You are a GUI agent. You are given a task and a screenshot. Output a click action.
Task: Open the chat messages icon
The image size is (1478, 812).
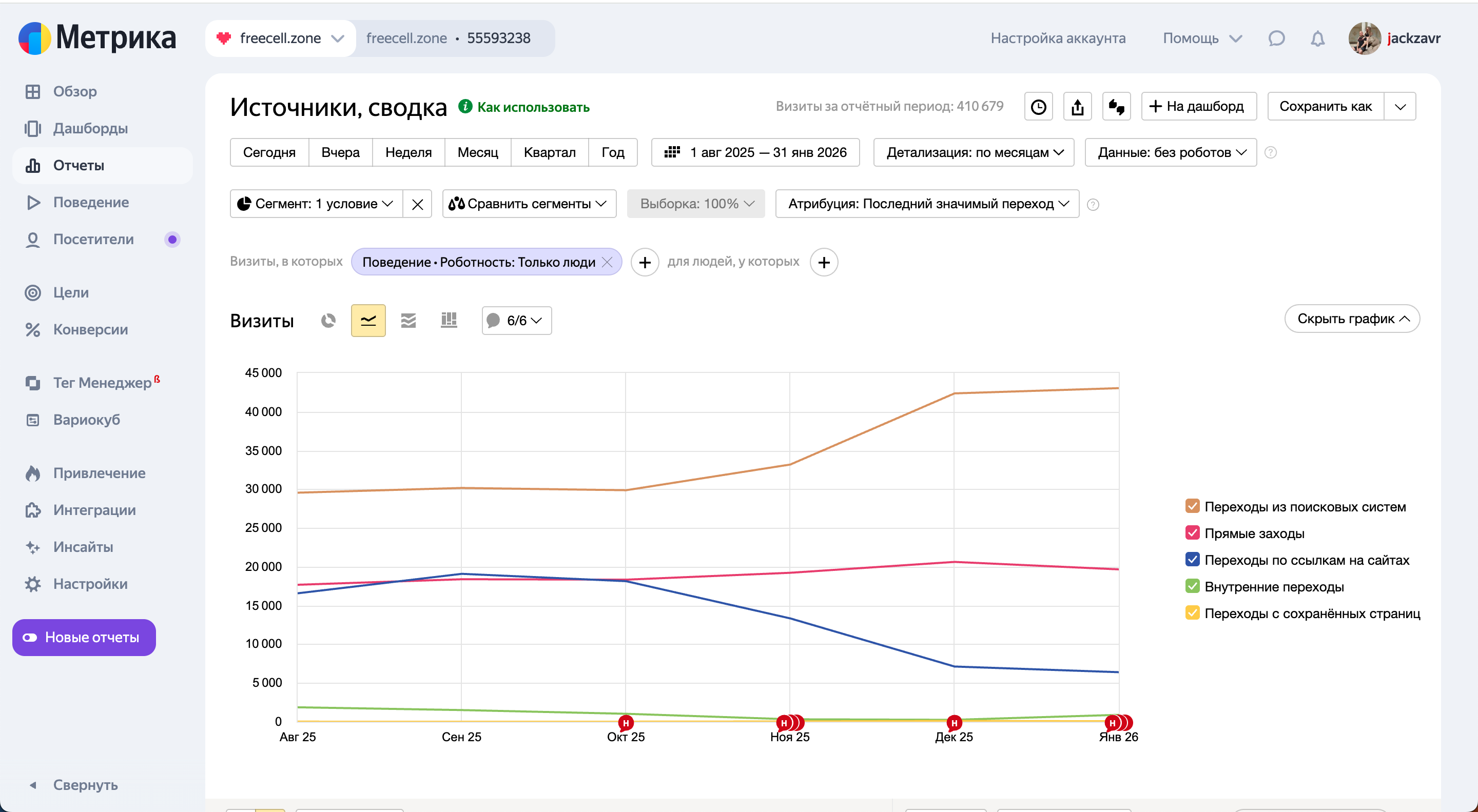pyautogui.click(x=1276, y=38)
